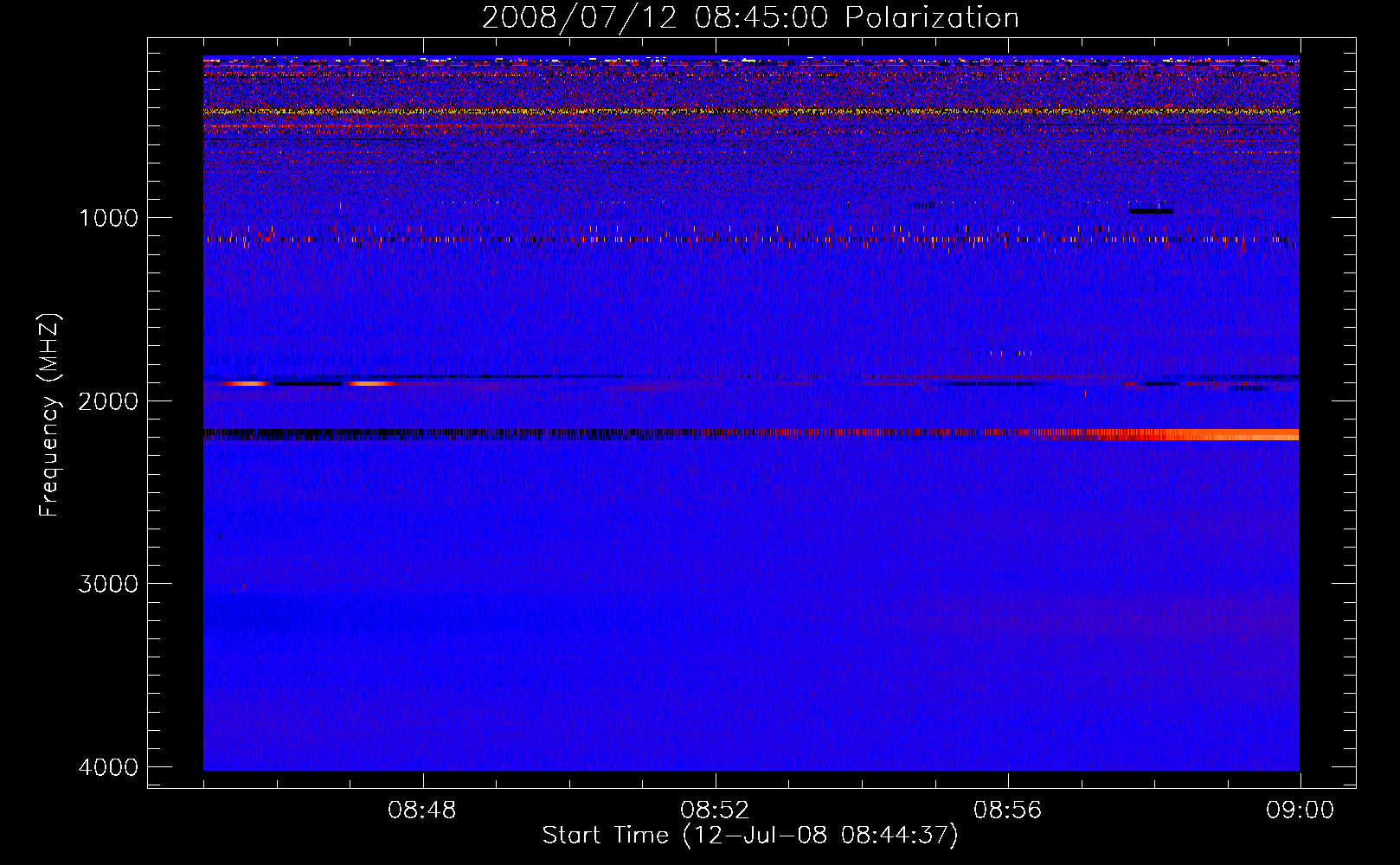This screenshot has height=865, width=1400.
Task: Click the 08:48 time tick label
Action: tap(421, 811)
